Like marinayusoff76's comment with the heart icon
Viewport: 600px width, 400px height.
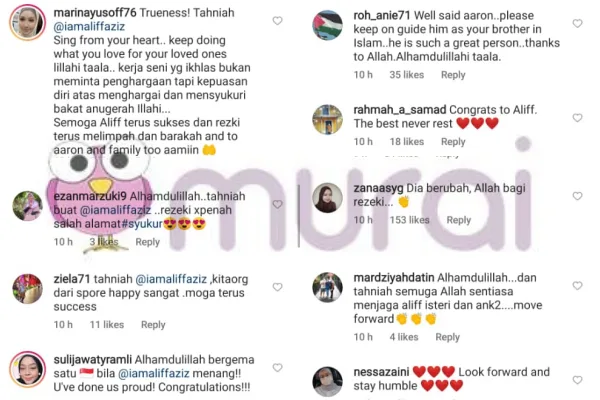pyautogui.click(x=277, y=21)
